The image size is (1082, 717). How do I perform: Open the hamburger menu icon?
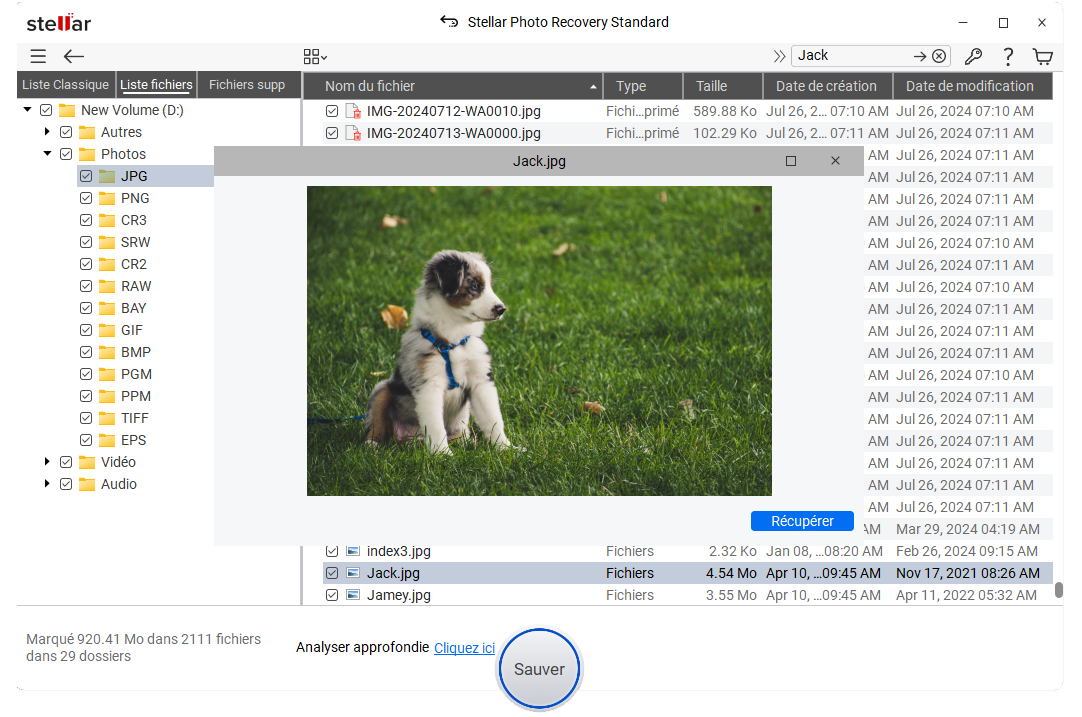38,57
